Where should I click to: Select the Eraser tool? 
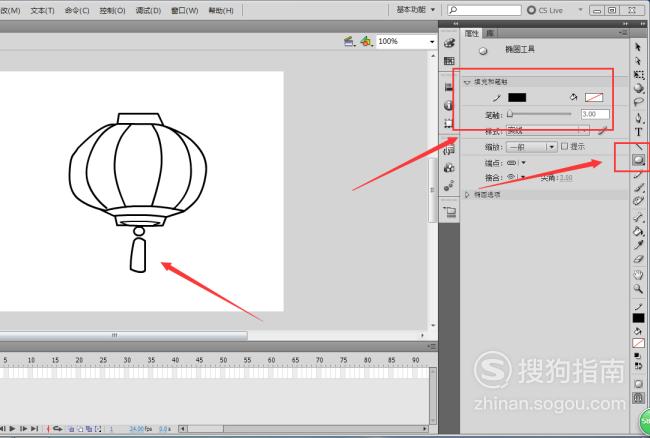[x=638, y=259]
